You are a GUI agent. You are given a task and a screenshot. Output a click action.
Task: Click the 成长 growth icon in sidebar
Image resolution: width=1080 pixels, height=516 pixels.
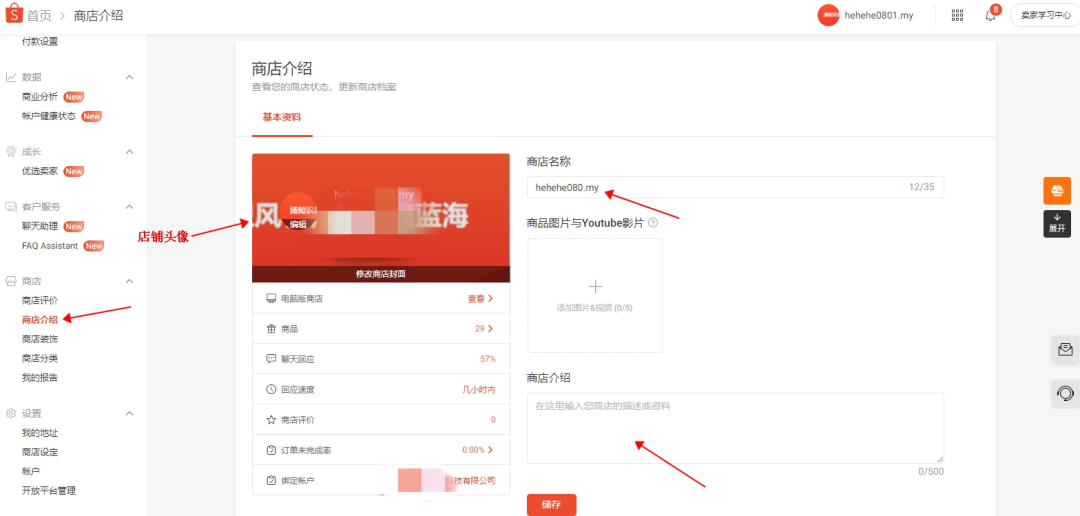[x=11, y=152]
